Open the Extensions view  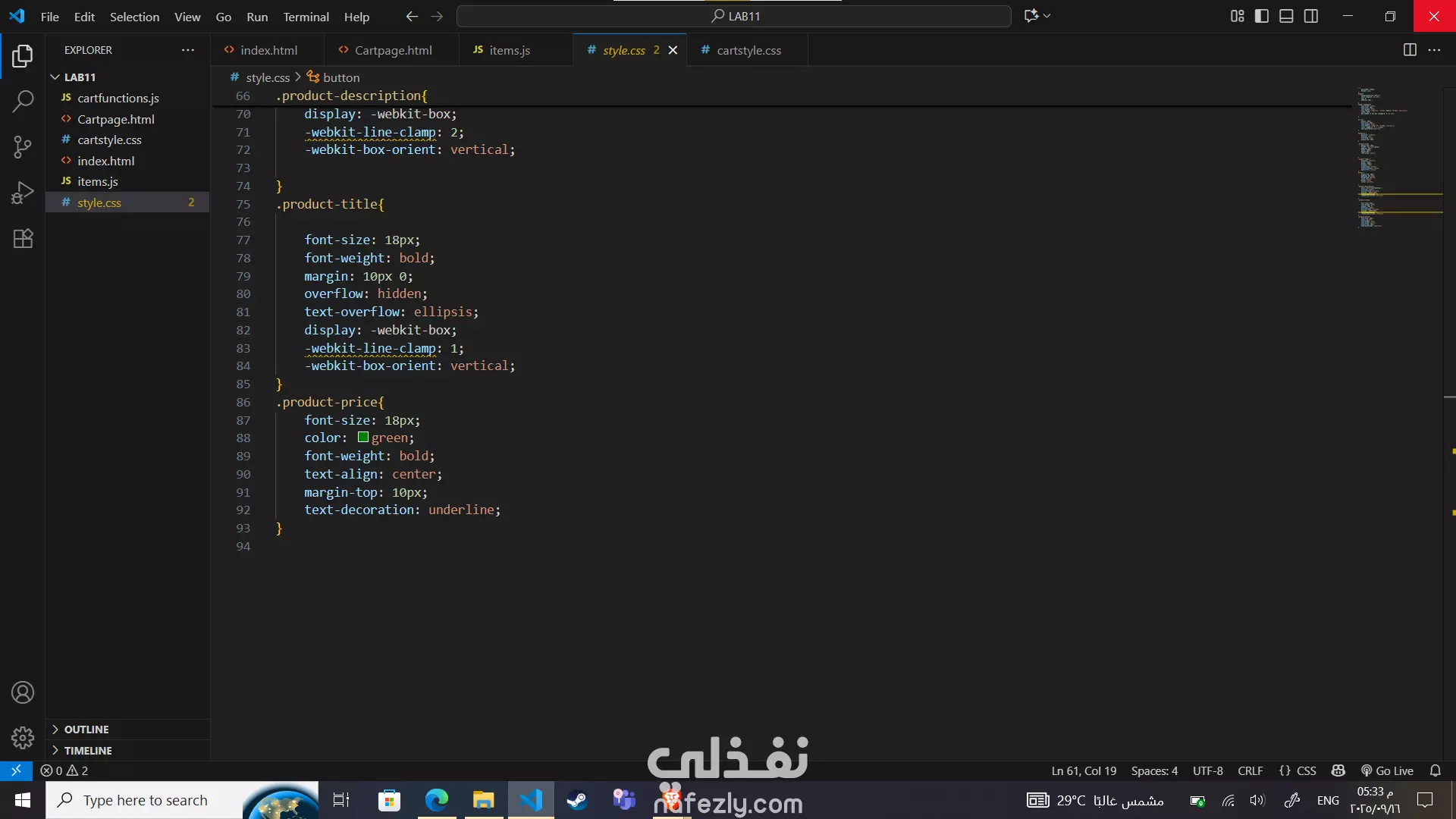[23, 238]
